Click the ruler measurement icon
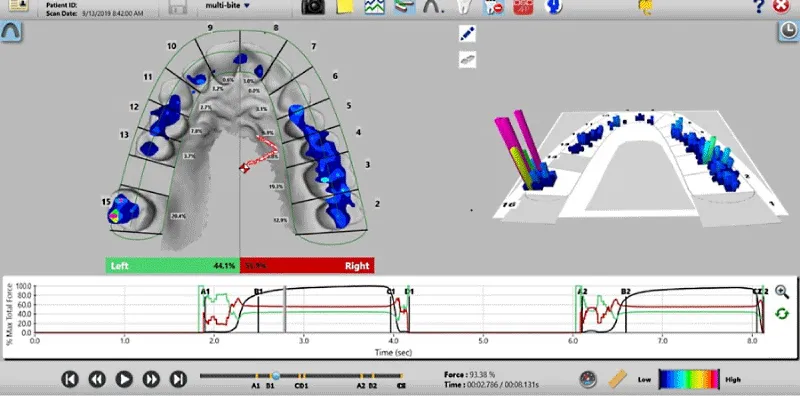 (x=618, y=379)
